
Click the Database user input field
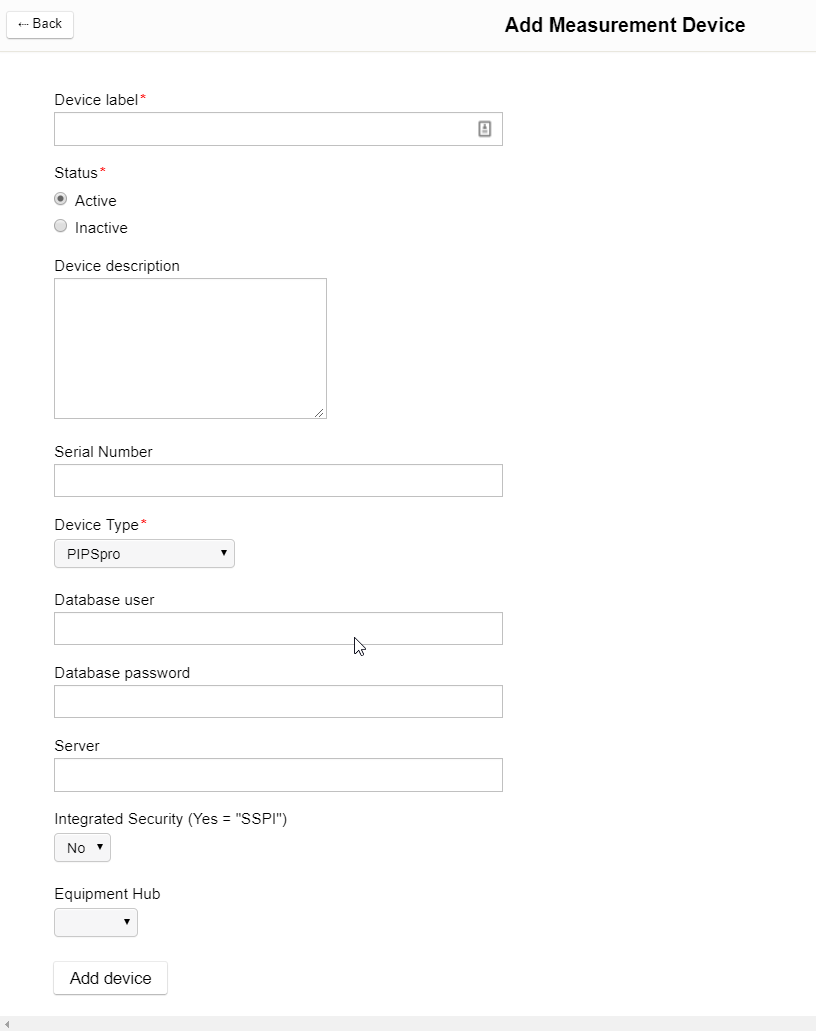(278, 628)
